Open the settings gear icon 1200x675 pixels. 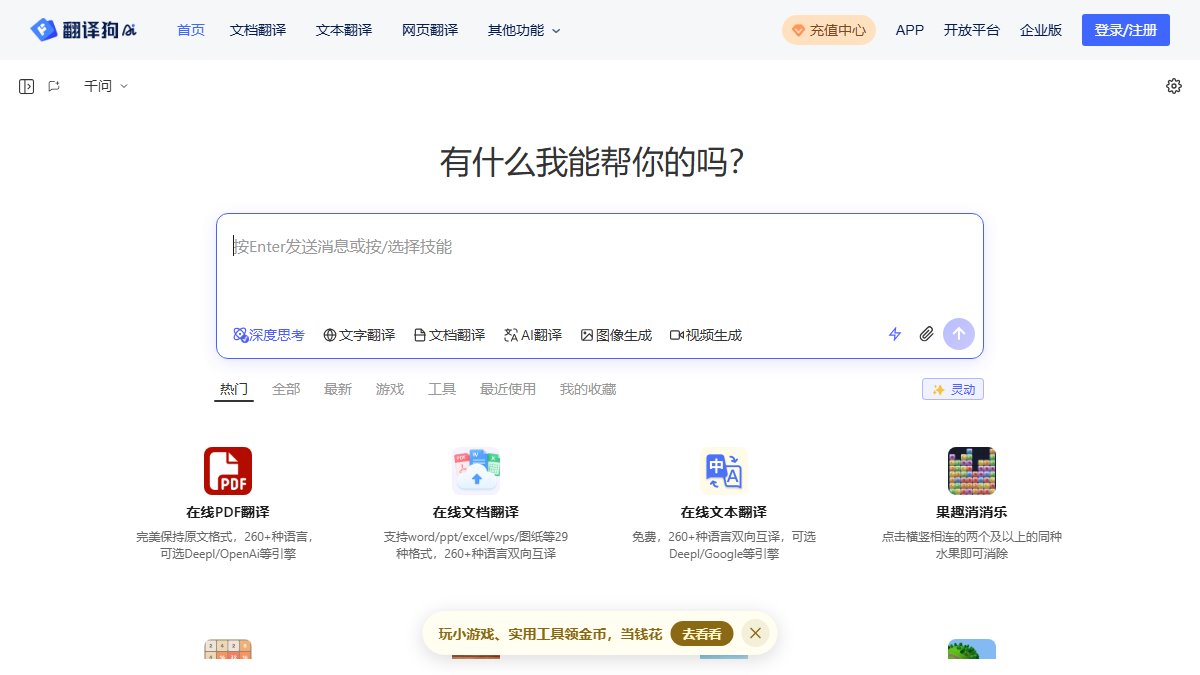(1174, 86)
